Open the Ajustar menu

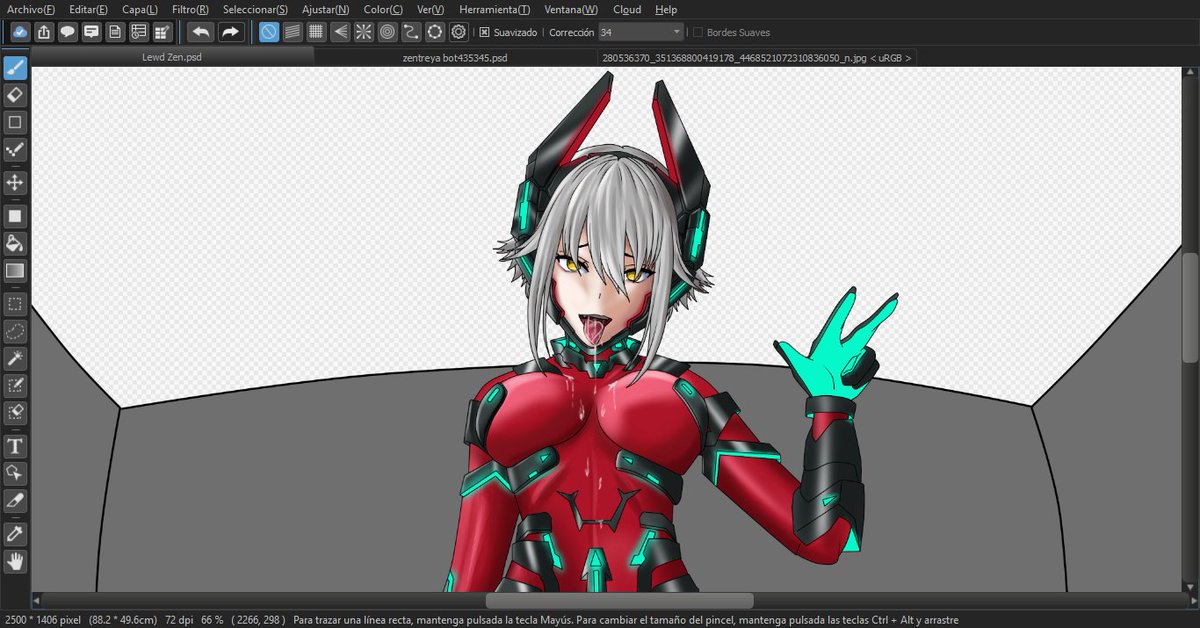click(326, 9)
